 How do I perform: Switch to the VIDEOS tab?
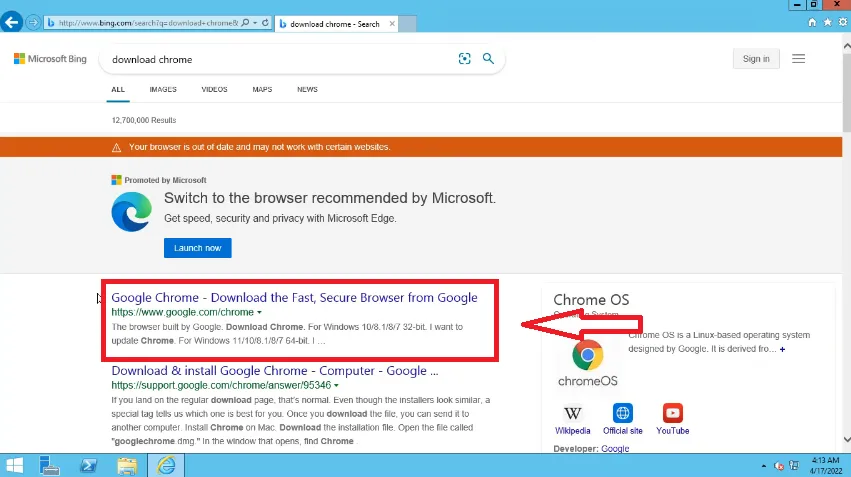(x=214, y=90)
